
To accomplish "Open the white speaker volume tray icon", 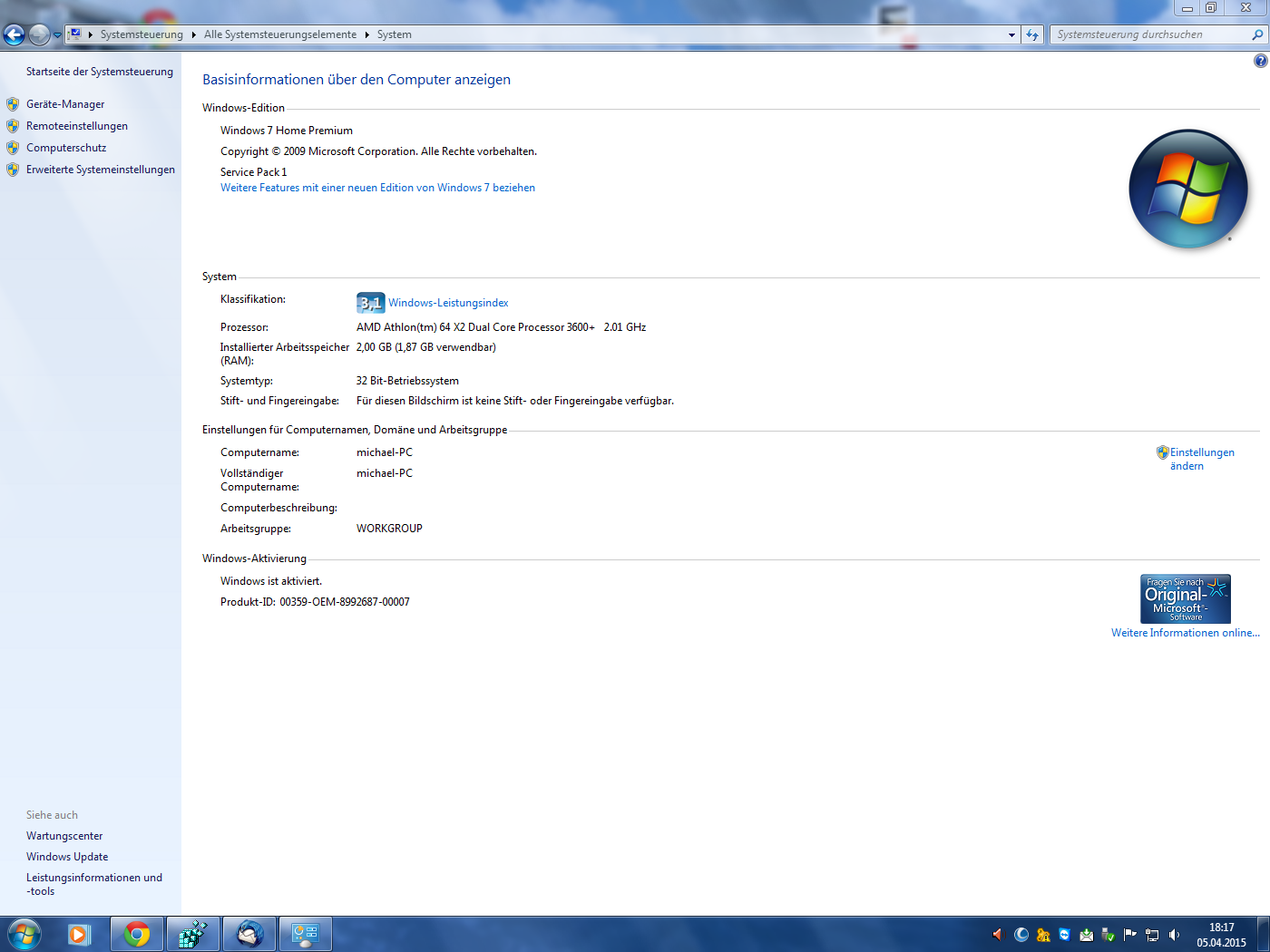I will click(x=1174, y=935).
